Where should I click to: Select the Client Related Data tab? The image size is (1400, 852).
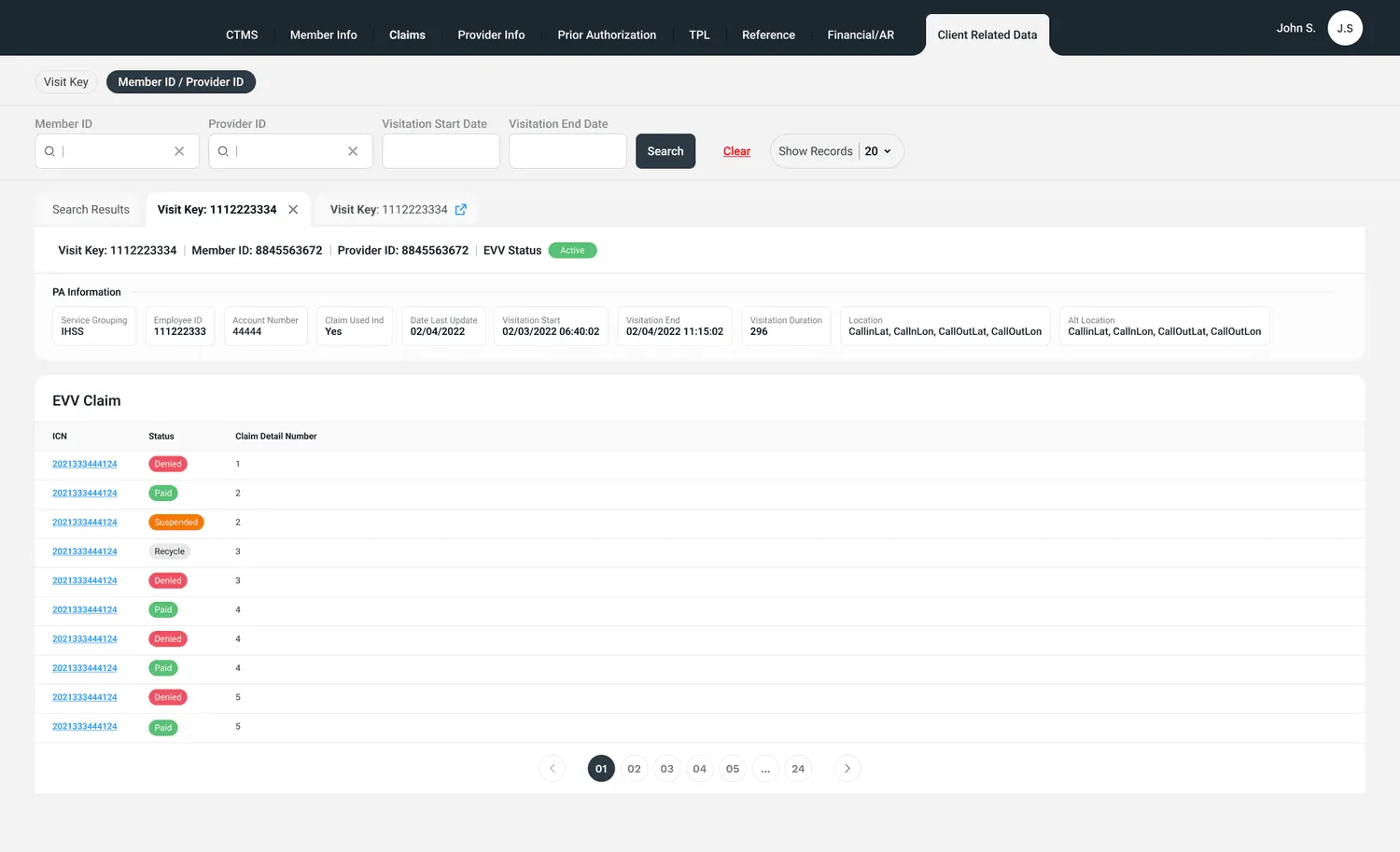tap(987, 35)
